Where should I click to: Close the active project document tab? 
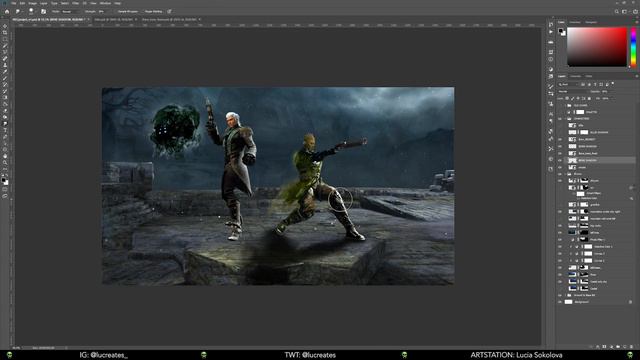pos(88,19)
